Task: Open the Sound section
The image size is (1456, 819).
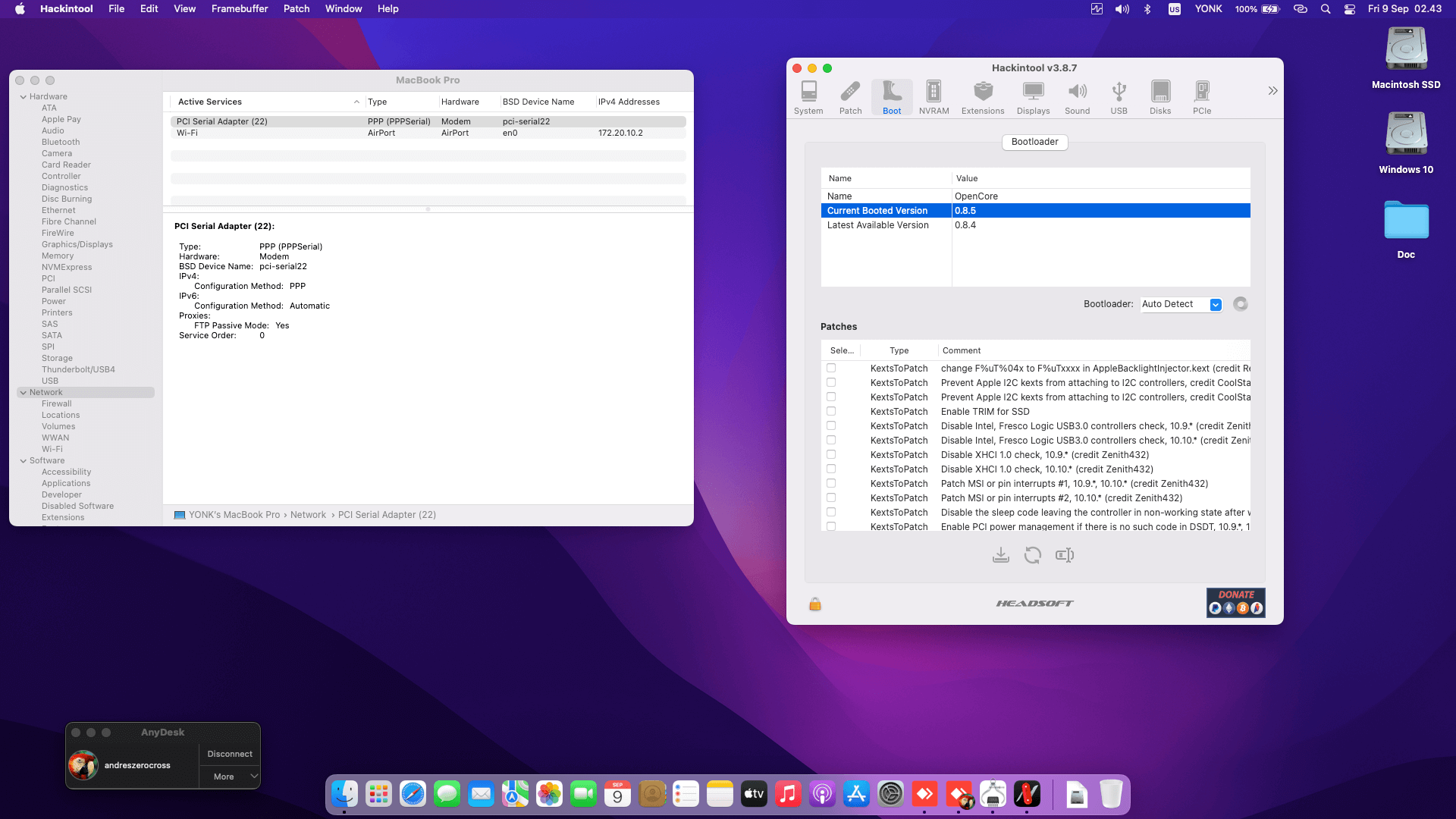Action: click(1077, 98)
